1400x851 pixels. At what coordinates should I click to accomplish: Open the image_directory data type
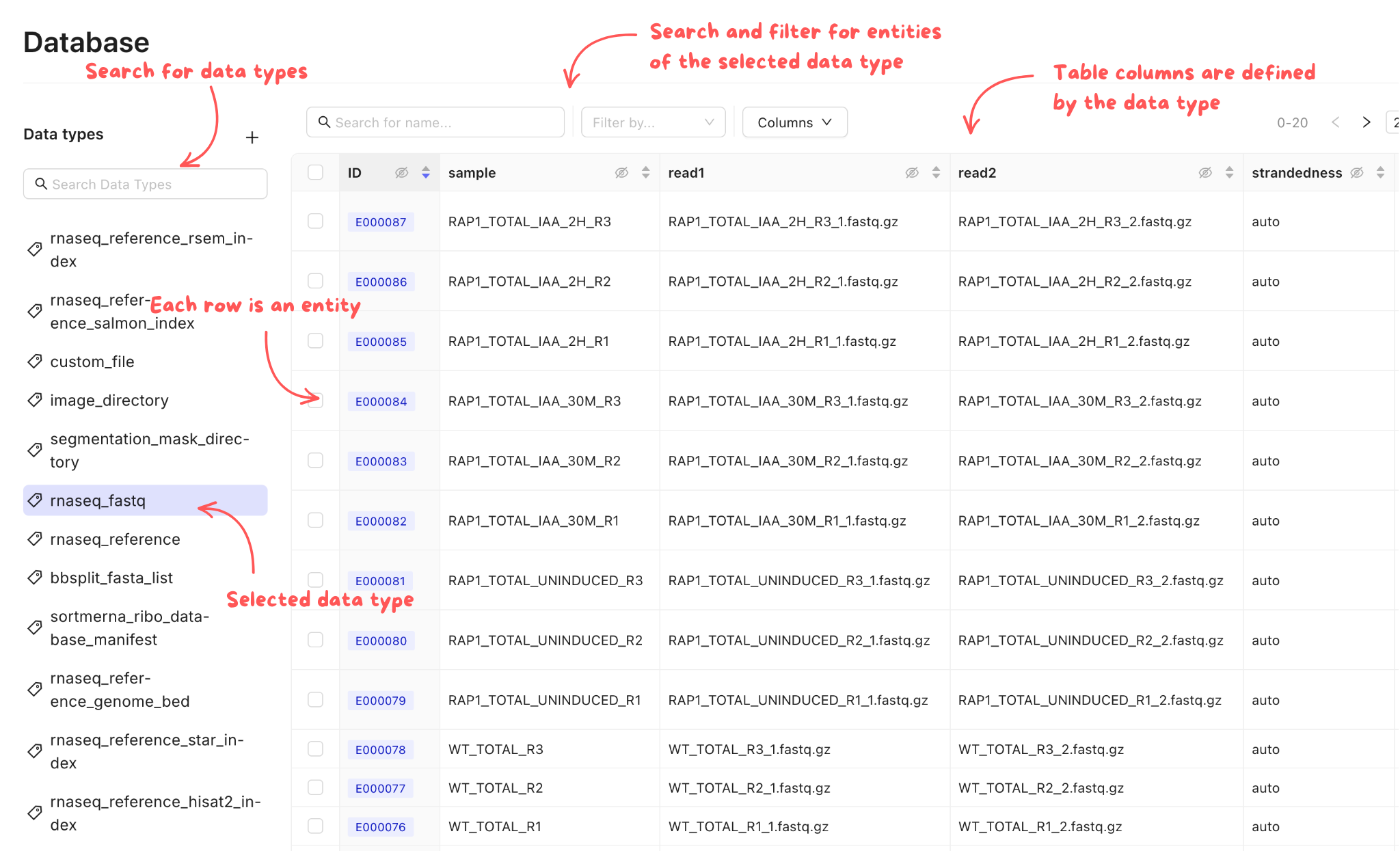point(109,401)
